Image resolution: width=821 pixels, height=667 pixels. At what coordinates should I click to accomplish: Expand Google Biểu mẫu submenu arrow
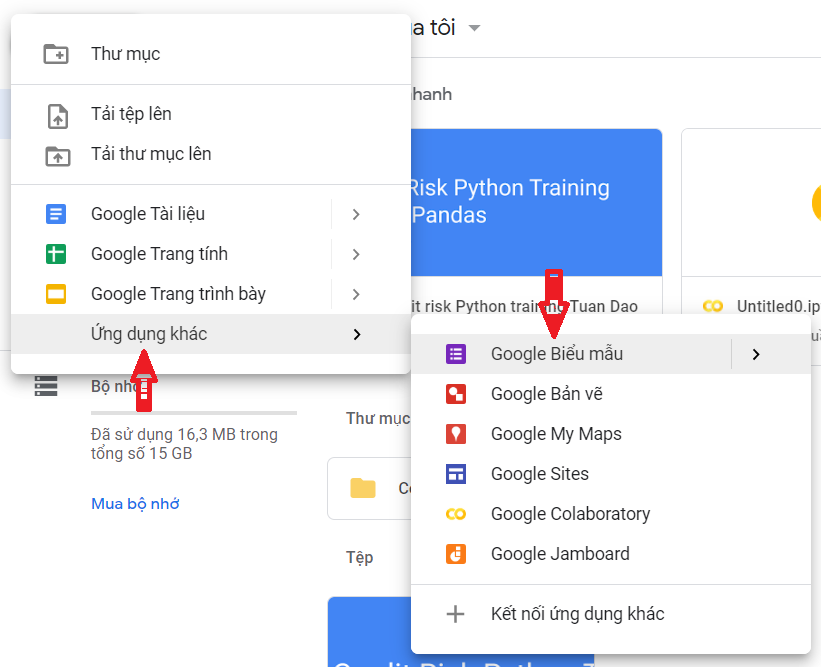(x=756, y=354)
